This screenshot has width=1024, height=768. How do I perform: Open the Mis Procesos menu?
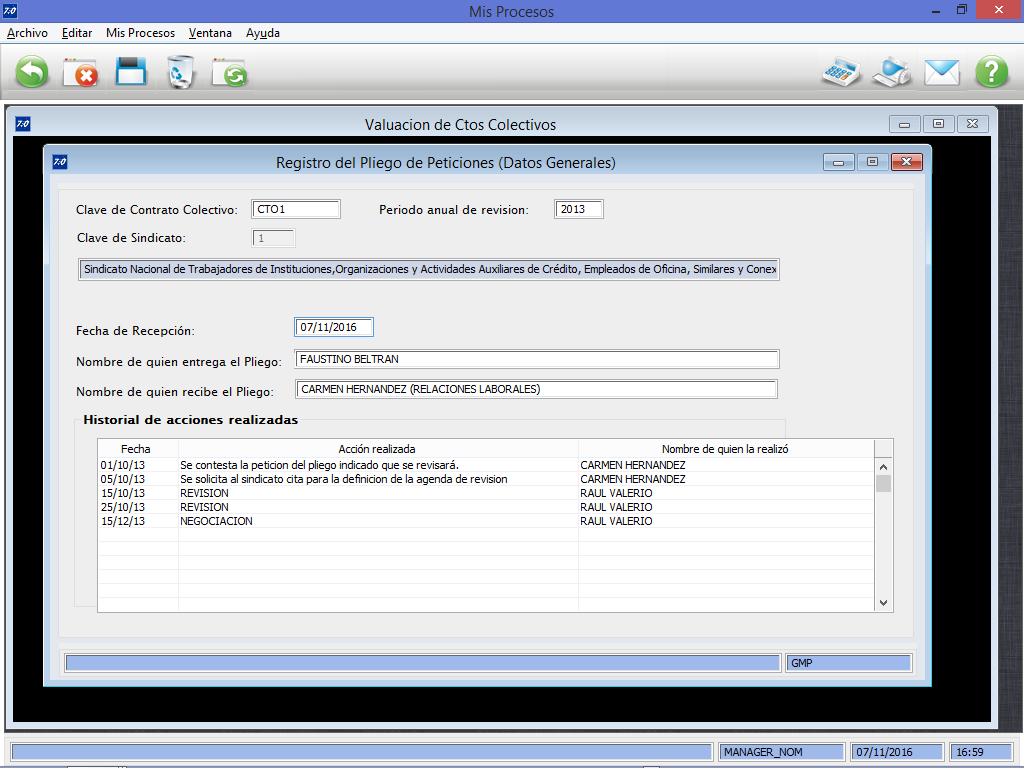[x=140, y=33]
